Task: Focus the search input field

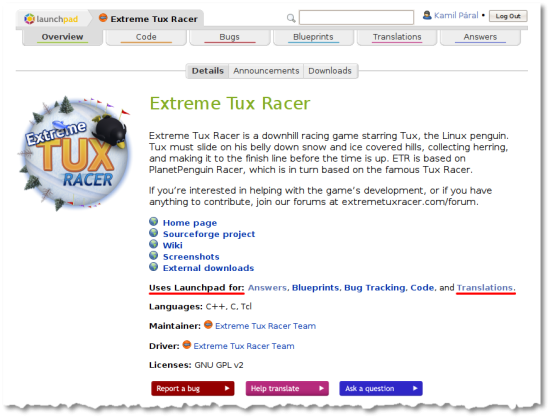Action: (356, 17)
